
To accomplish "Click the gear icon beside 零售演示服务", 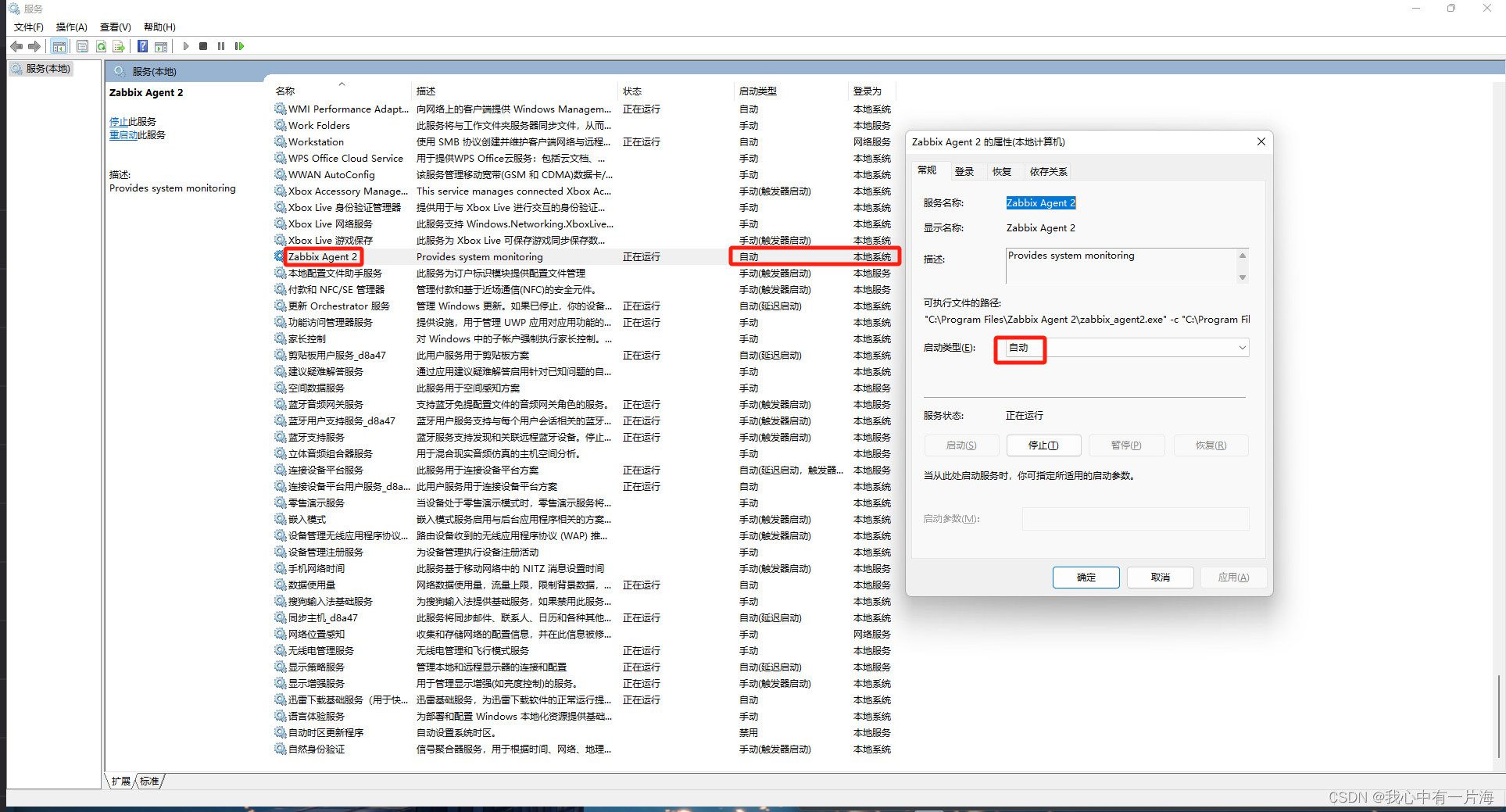I will [280, 503].
